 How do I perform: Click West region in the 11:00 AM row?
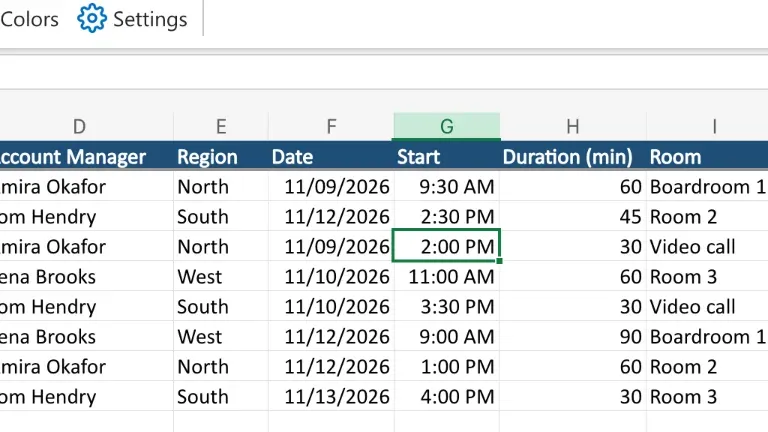[x=221, y=277]
